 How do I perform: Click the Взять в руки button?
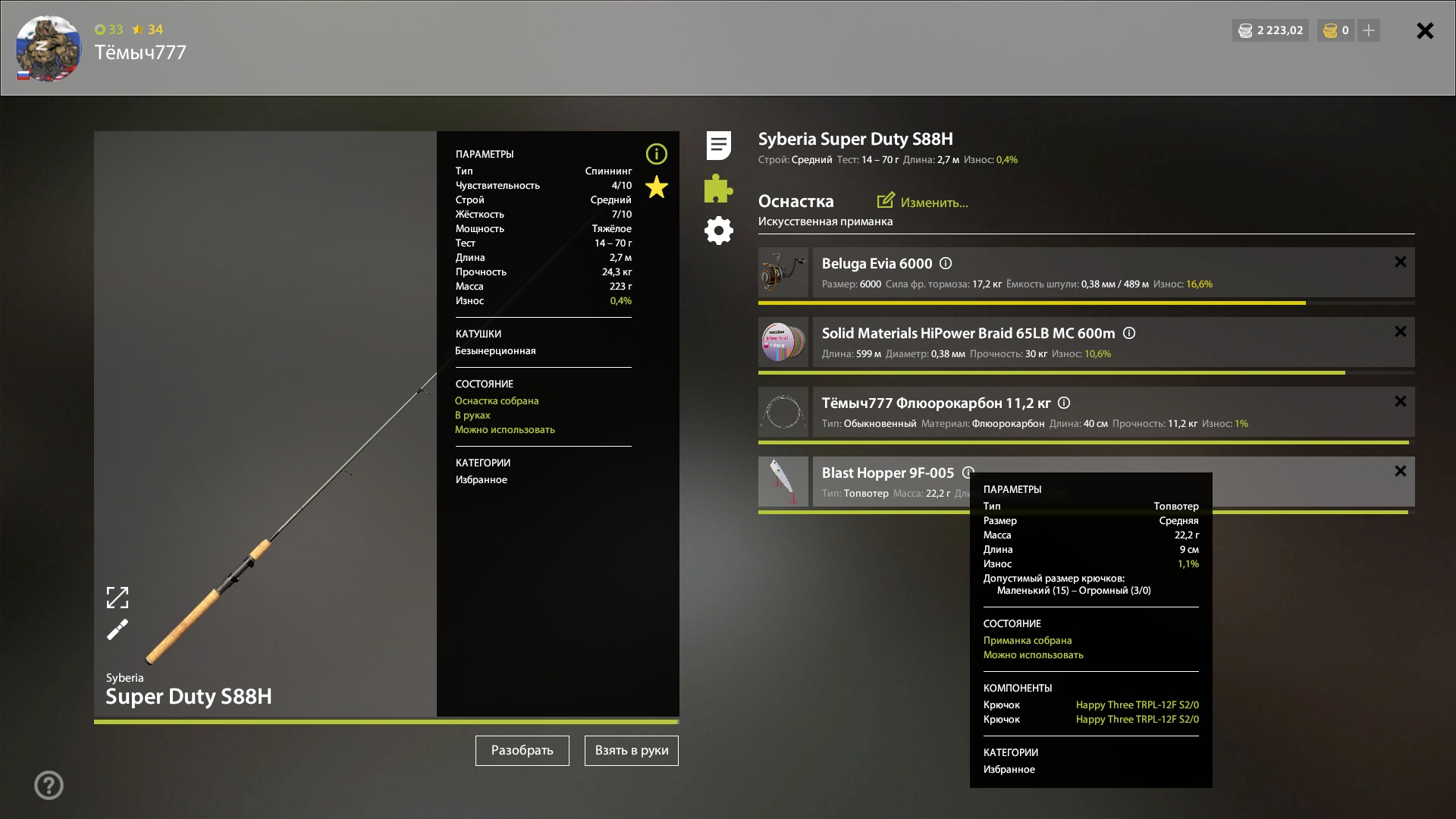(x=632, y=751)
